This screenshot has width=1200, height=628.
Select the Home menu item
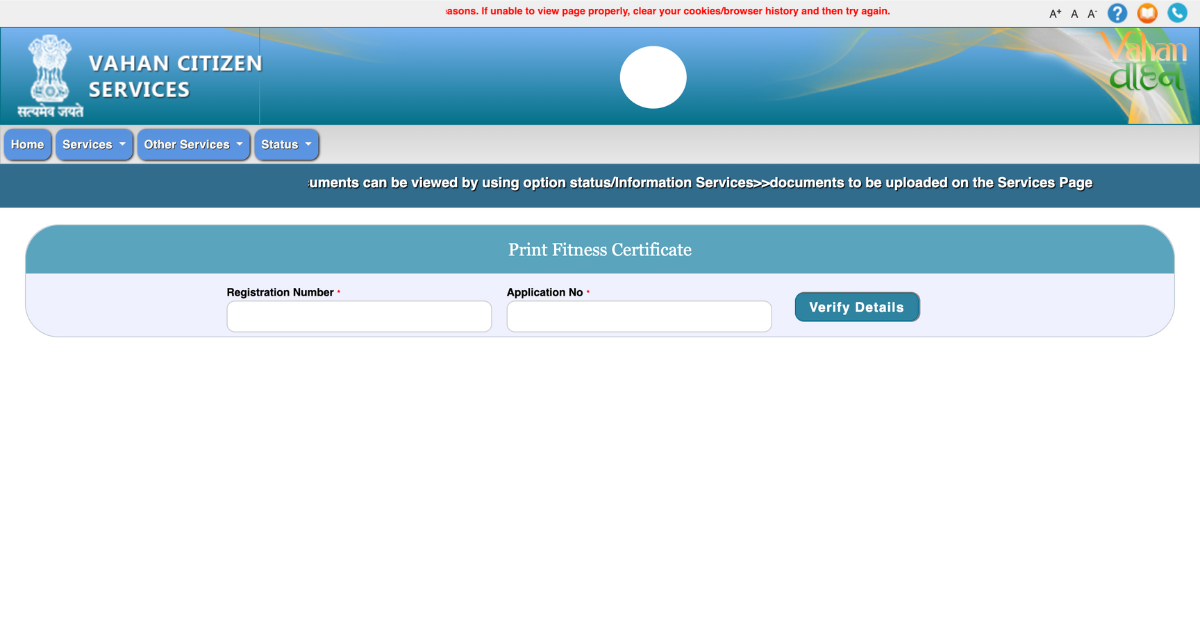pyautogui.click(x=27, y=144)
